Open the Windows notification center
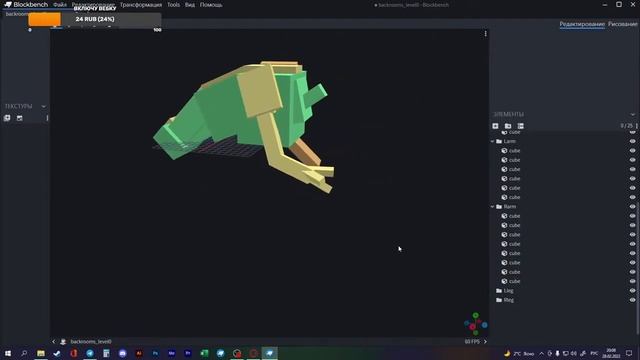The height and width of the screenshot is (360, 640). [629, 353]
